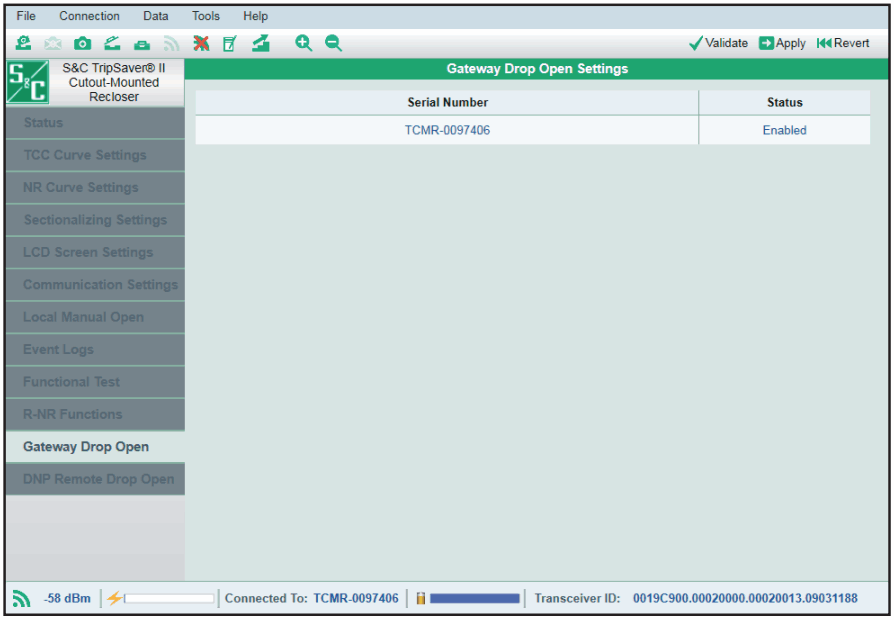The image size is (894, 620).
Task: Click the S&C logo icon
Action: pyautogui.click(x=27, y=82)
